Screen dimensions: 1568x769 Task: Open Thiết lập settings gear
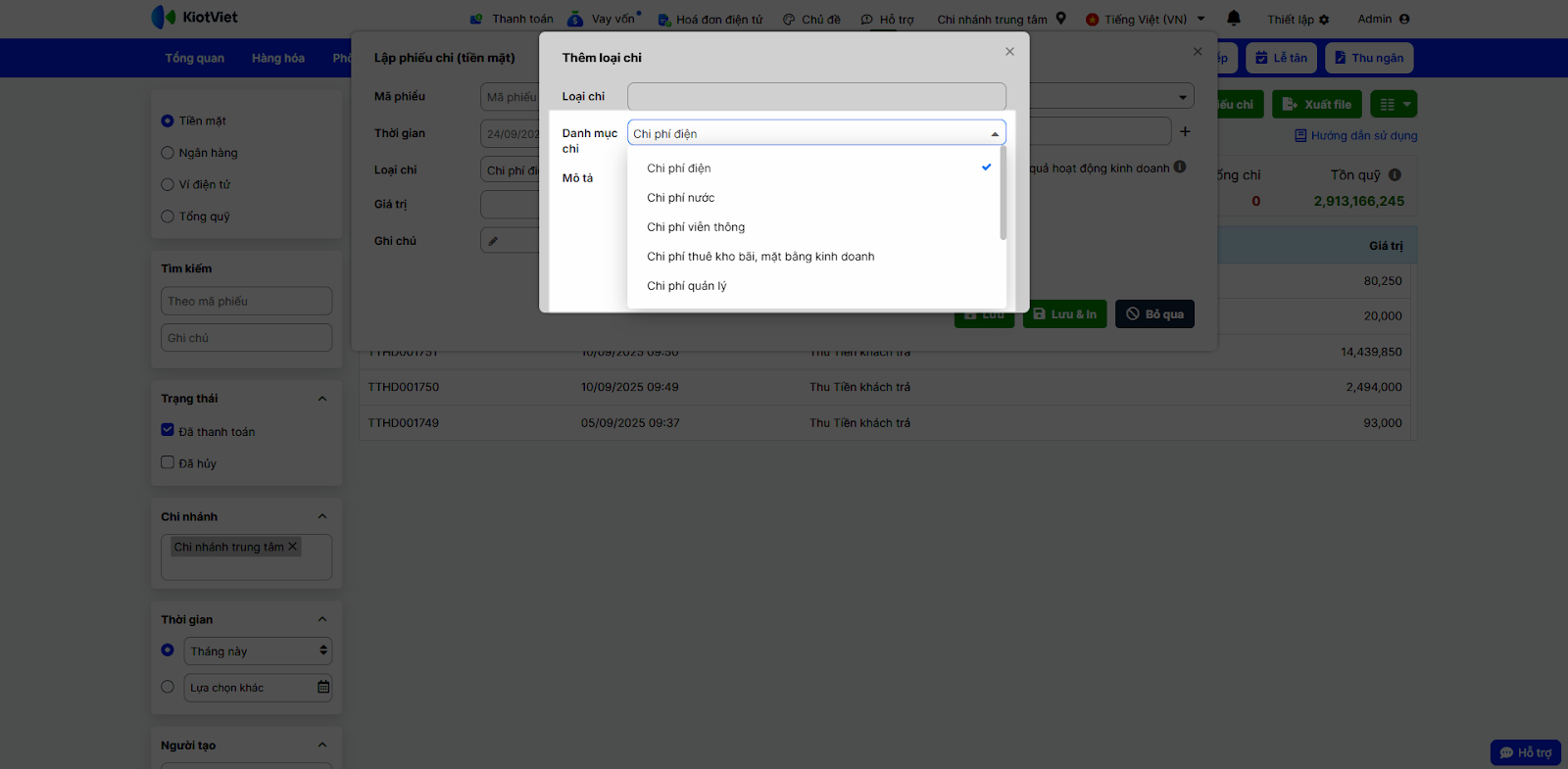(1298, 19)
